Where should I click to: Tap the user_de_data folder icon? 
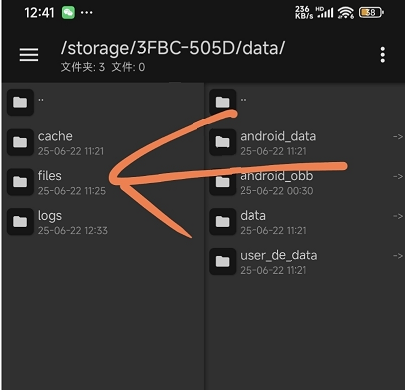click(x=223, y=261)
